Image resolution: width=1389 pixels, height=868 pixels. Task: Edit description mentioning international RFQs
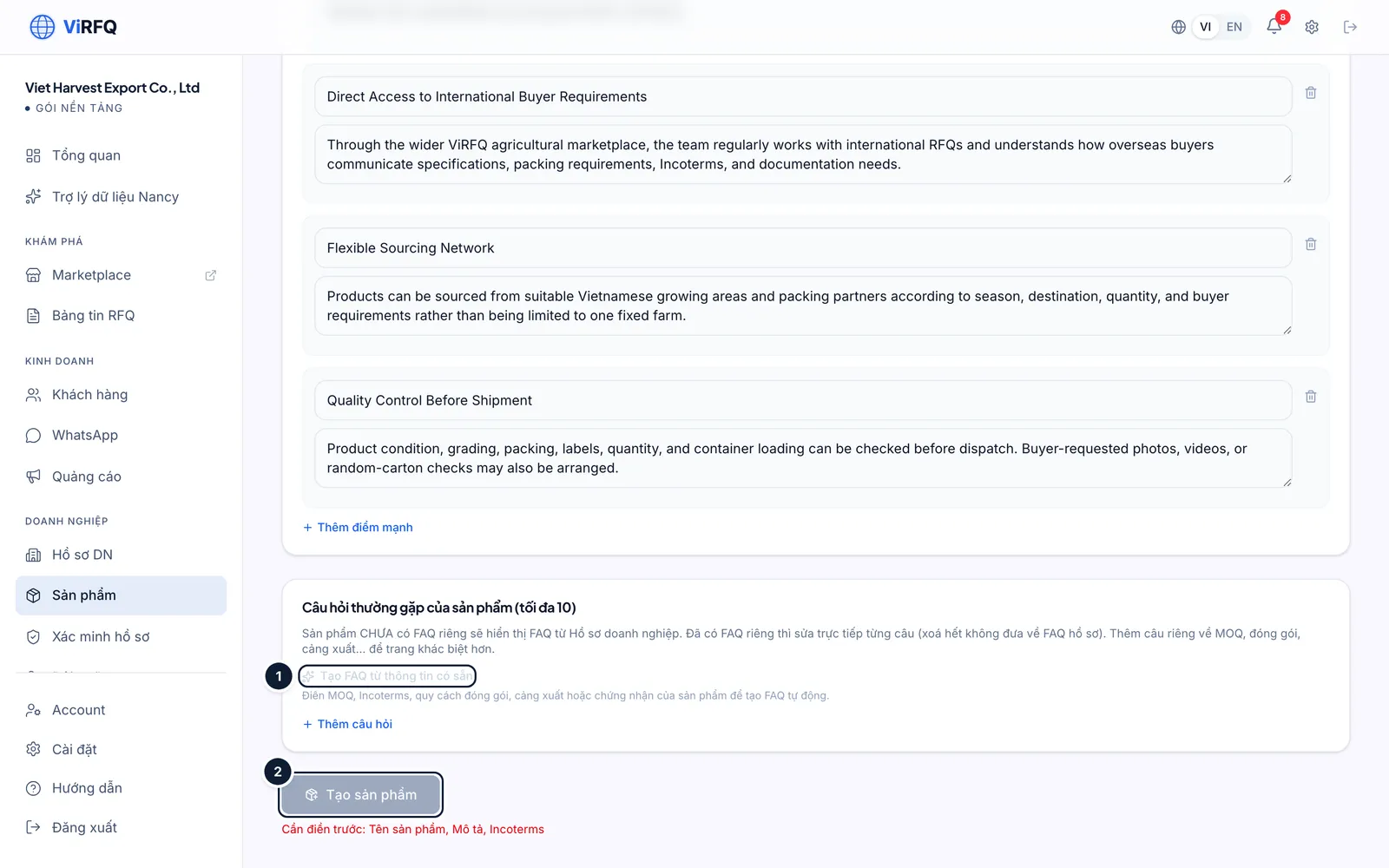point(803,155)
